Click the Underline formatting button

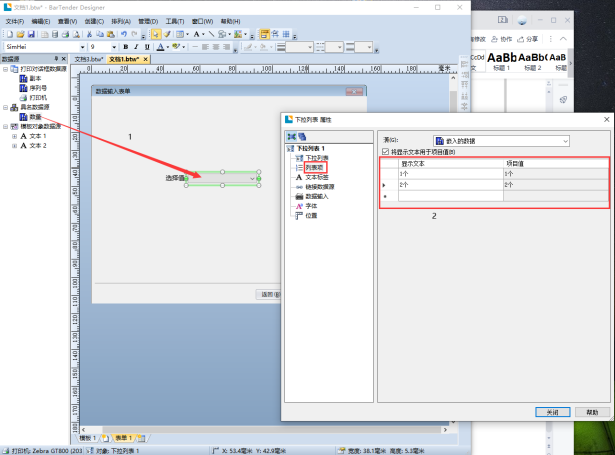pos(146,46)
